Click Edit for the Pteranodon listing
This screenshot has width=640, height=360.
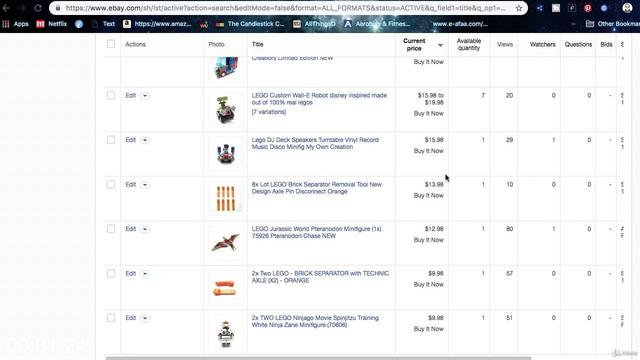coord(131,229)
